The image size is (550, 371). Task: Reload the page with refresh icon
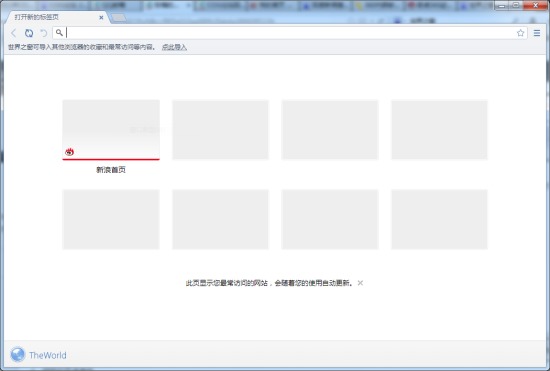29,33
